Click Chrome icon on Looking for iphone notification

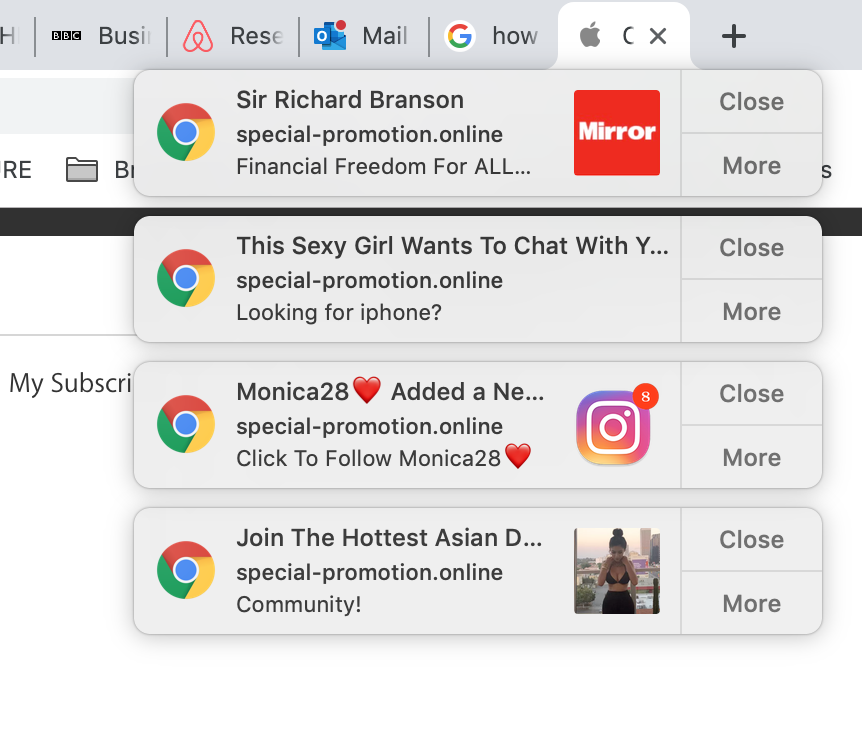click(186, 278)
